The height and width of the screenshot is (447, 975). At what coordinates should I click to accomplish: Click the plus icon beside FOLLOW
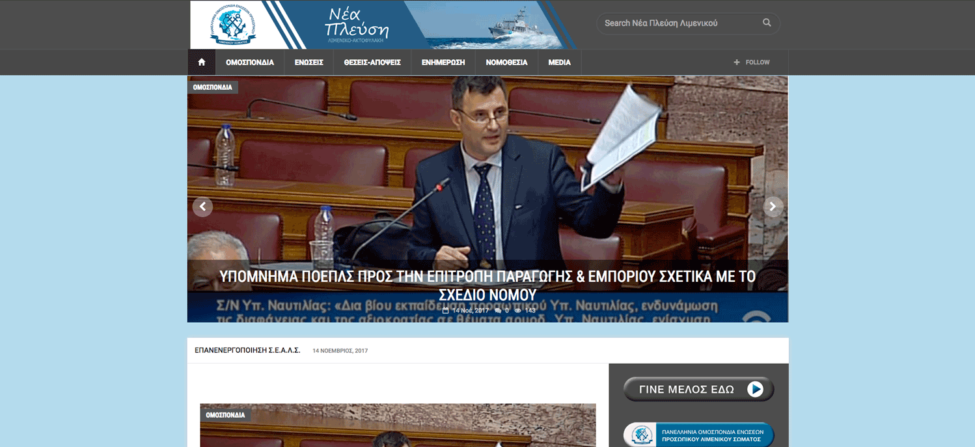click(737, 62)
